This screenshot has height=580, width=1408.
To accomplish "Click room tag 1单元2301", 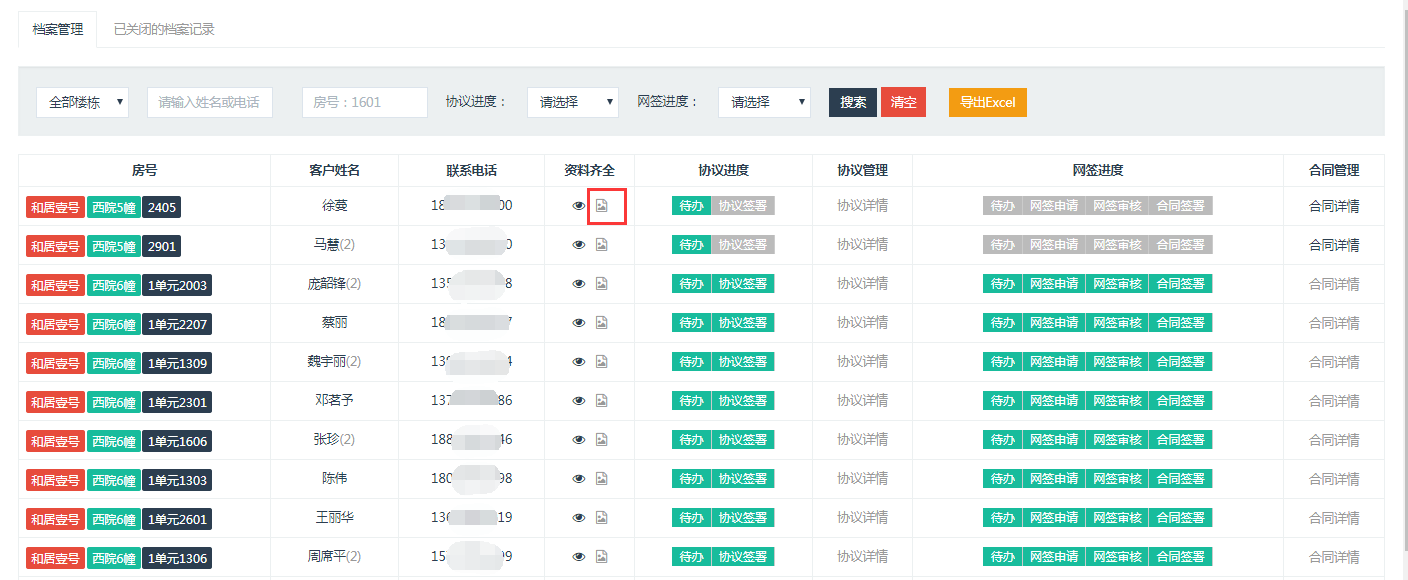I will pyautogui.click(x=177, y=402).
